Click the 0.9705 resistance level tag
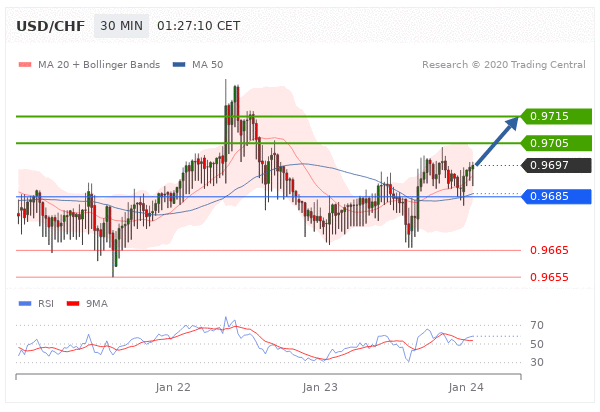This screenshot has width=600, height=412. click(x=556, y=143)
